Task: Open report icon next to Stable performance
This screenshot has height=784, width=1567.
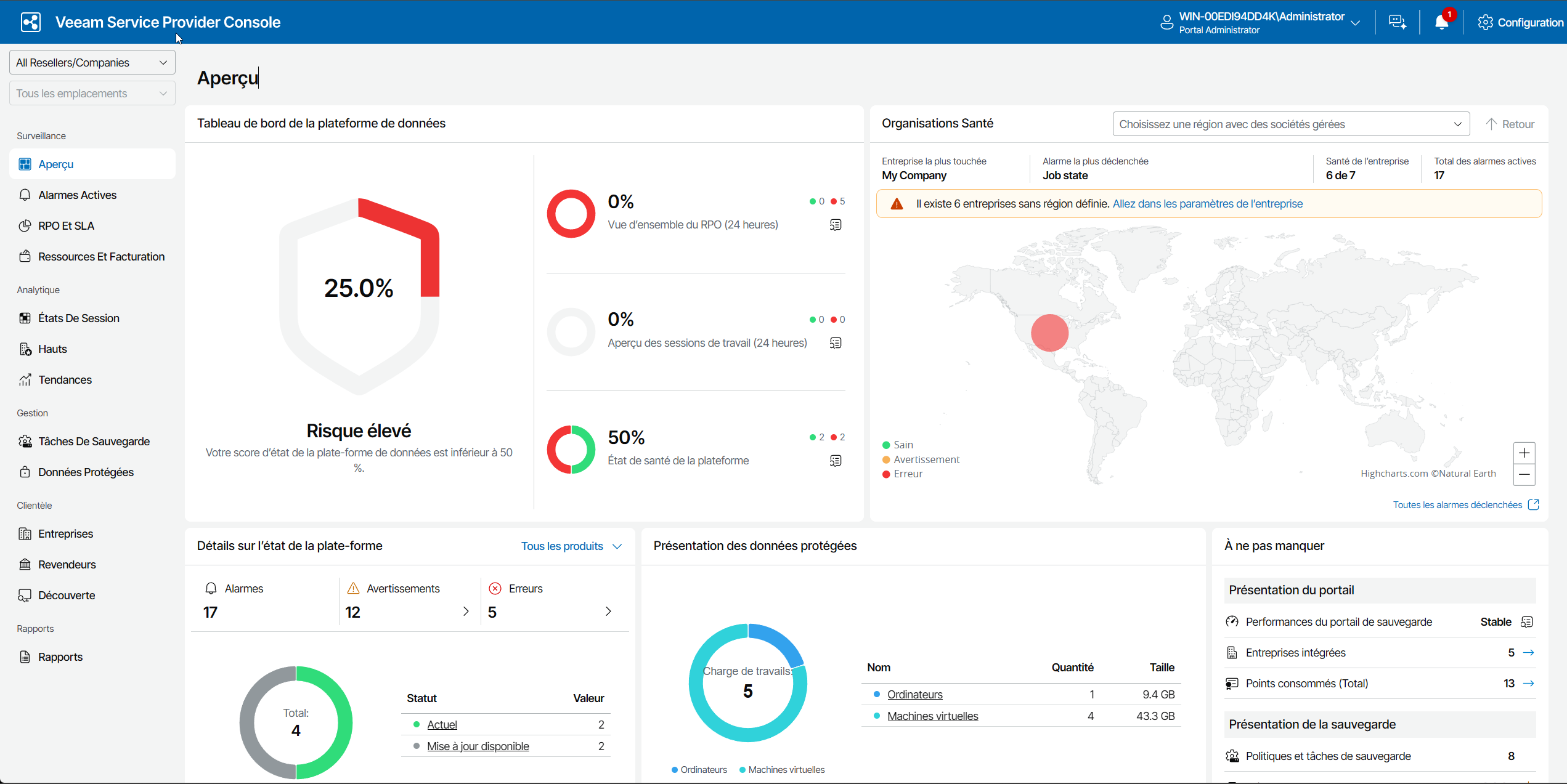Action: pos(1527,622)
